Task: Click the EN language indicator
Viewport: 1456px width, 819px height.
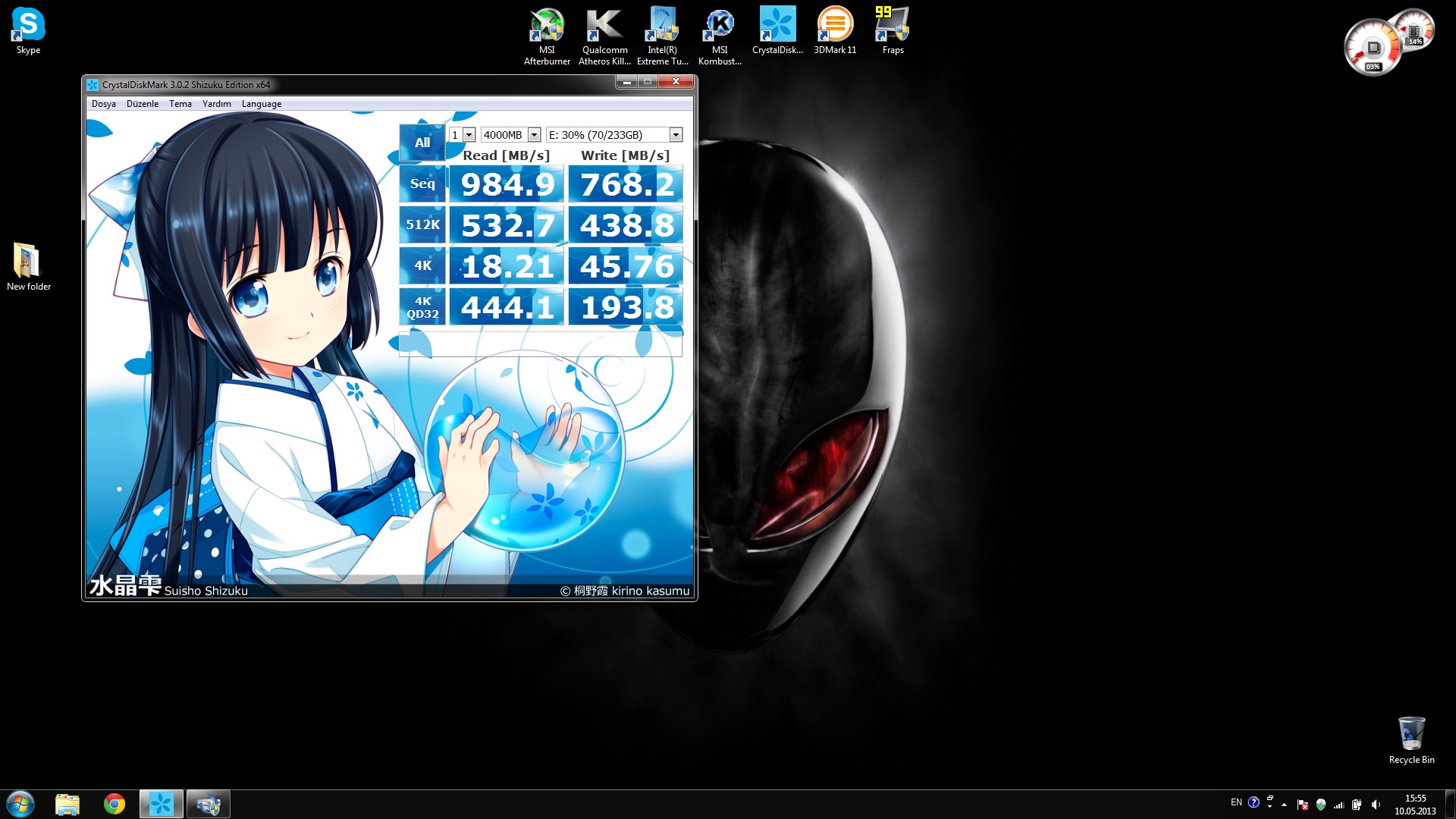Action: (x=1236, y=802)
